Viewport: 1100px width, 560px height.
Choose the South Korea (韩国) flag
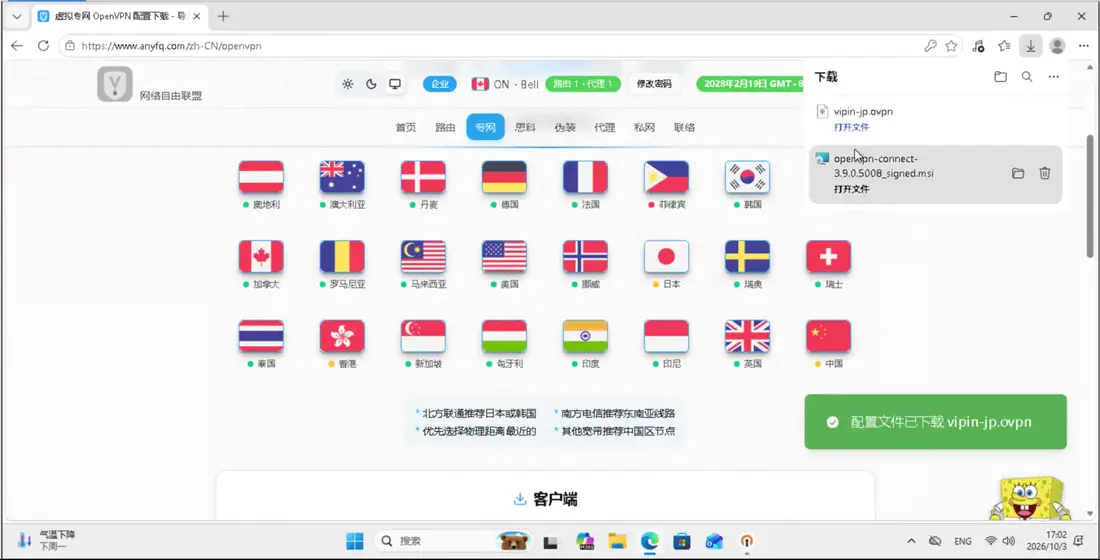(747, 177)
